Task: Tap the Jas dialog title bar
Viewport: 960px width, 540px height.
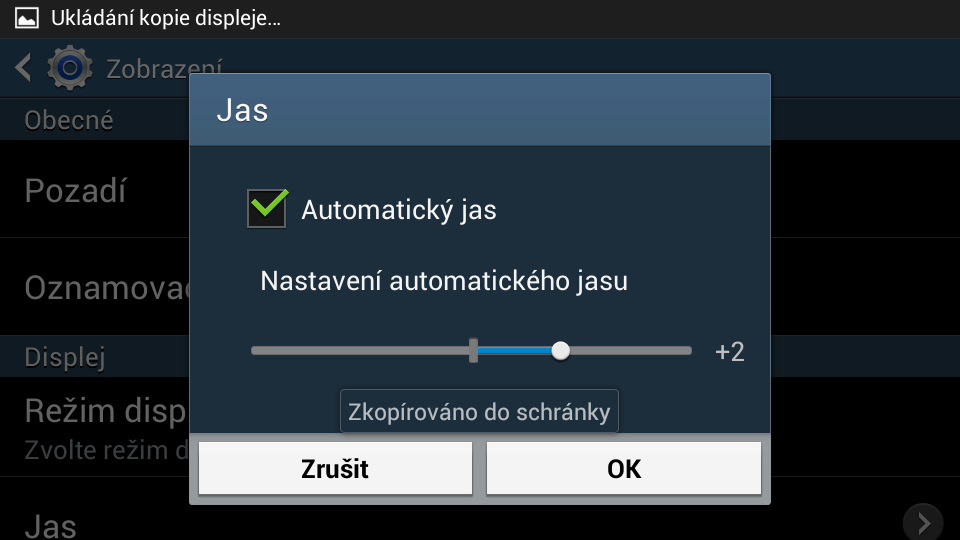Action: click(x=480, y=110)
